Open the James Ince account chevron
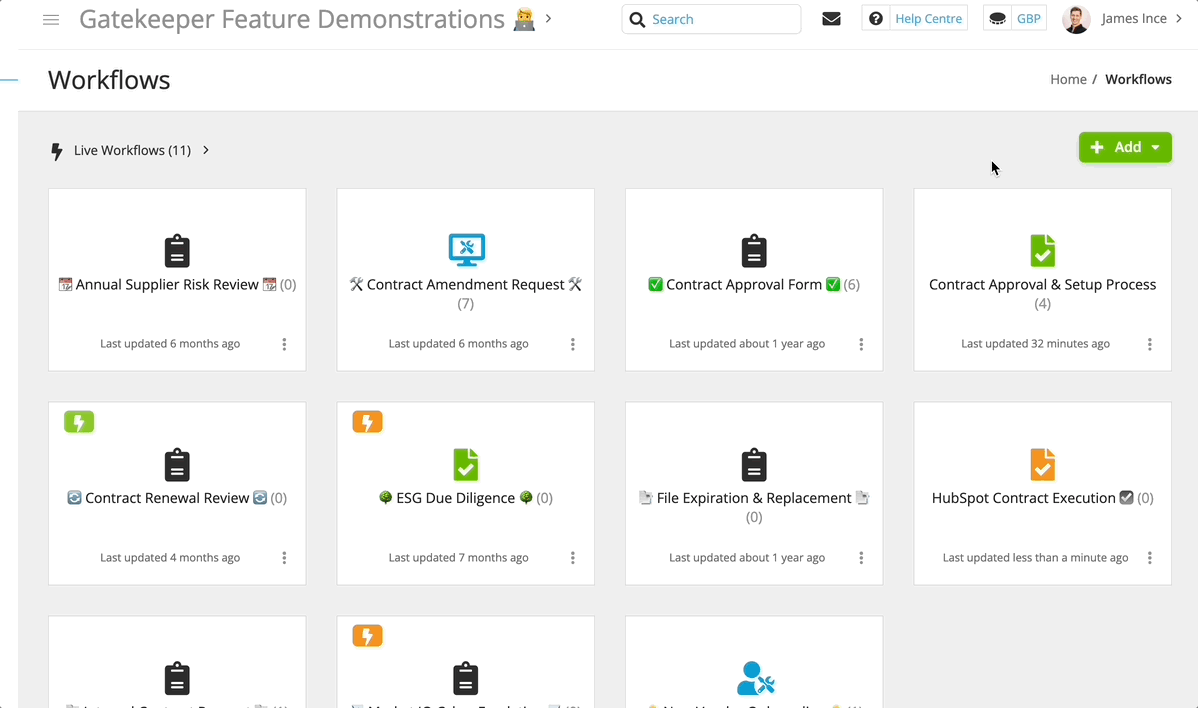This screenshot has width=1198, height=708. (x=1180, y=18)
